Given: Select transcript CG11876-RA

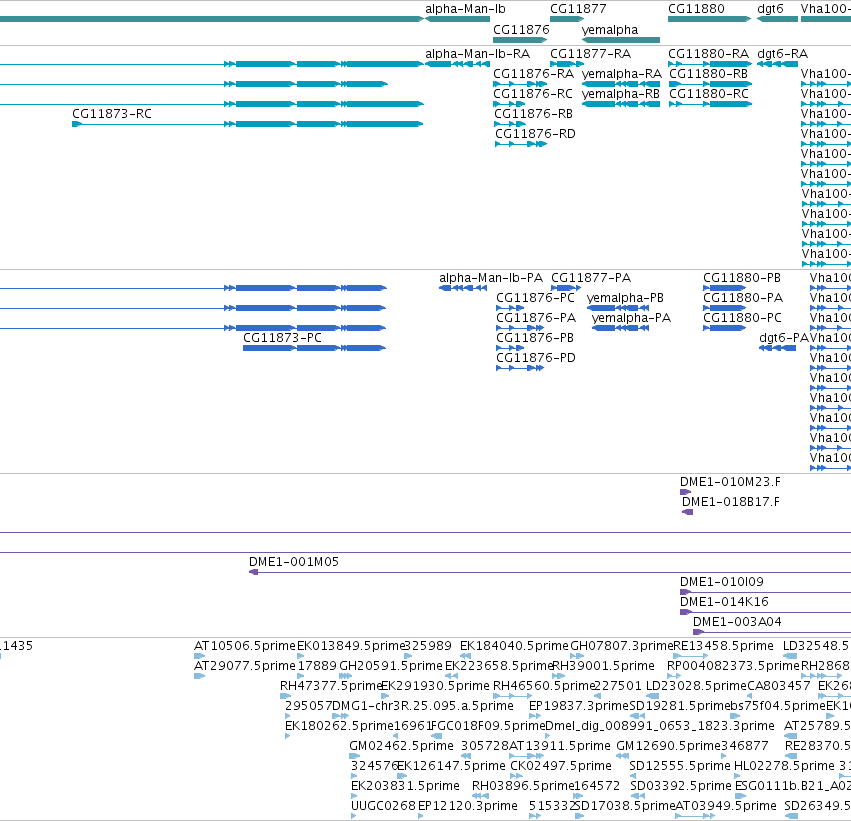Looking at the screenshot, I should 533,74.
